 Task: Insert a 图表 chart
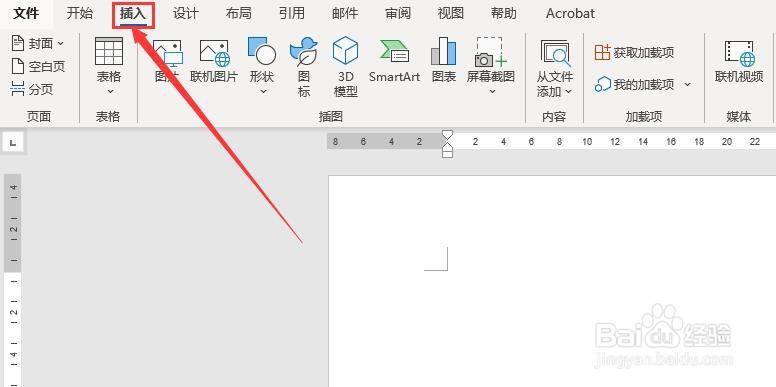443,61
